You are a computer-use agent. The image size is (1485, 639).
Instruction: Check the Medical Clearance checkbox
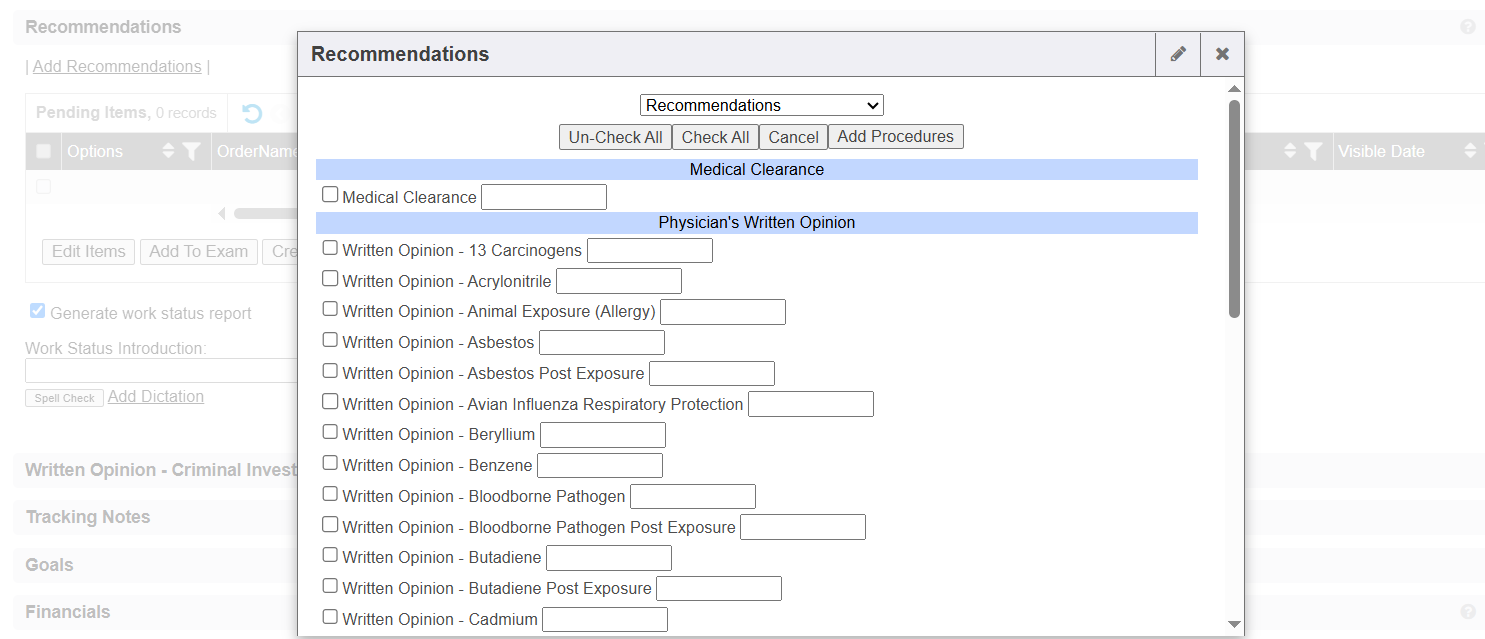click(x=330, y=195)
